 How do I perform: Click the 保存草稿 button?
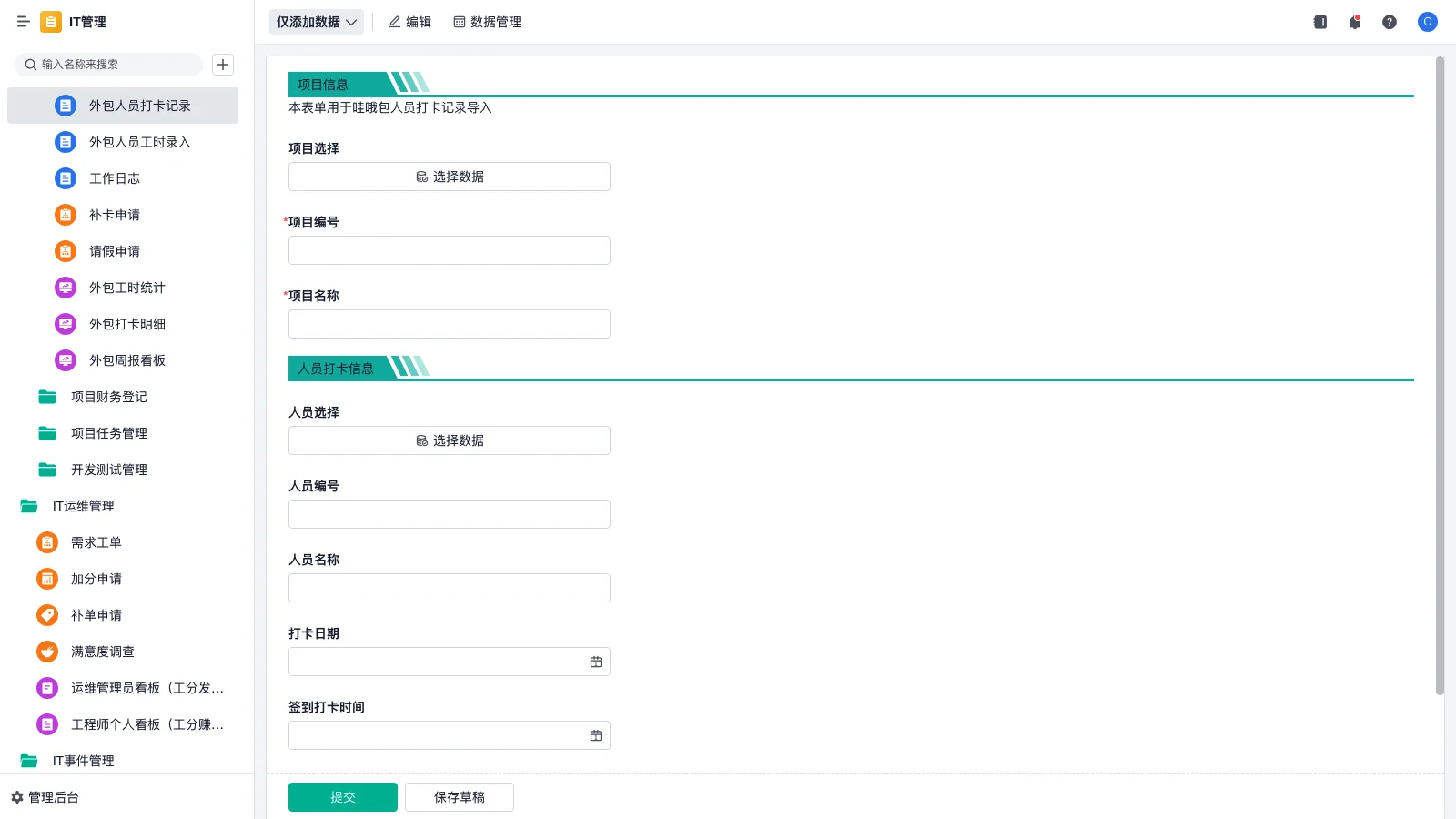tap(459, 797)
